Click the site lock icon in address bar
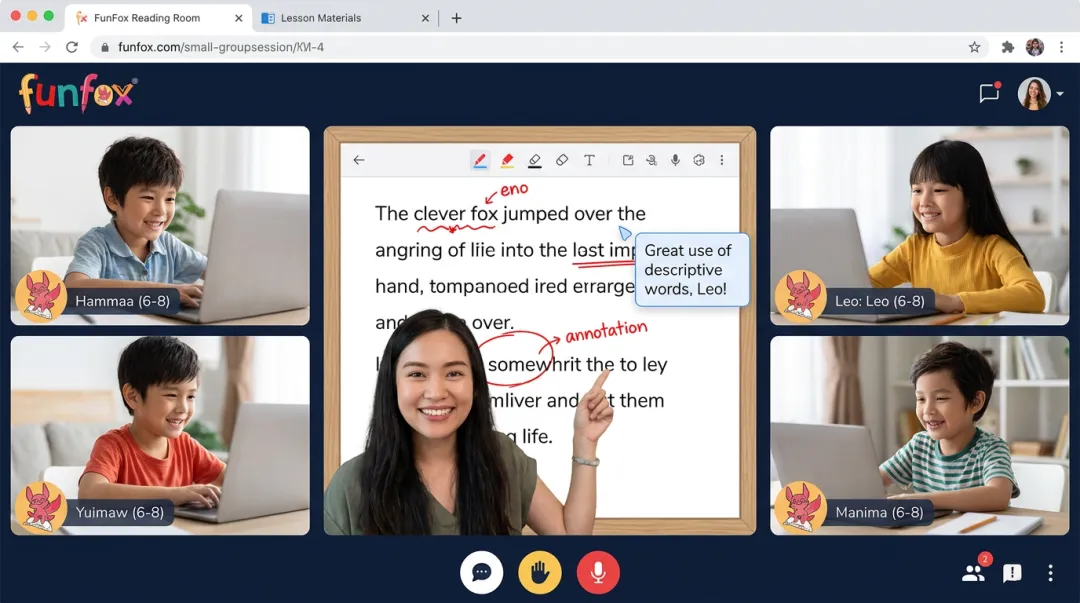The width and height of the screenshot is (1080, 603). click(x=105, y=47)
